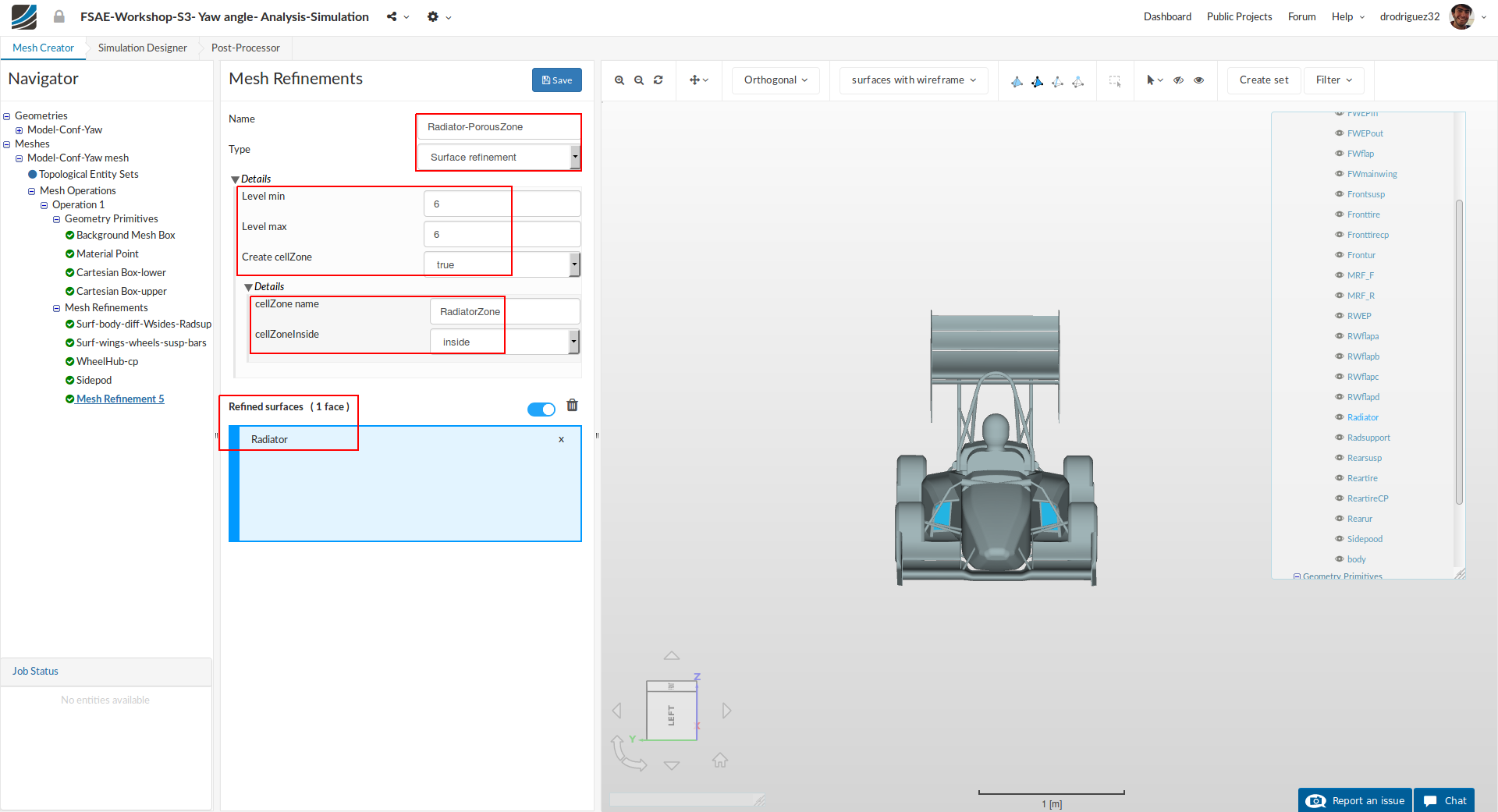
Task: Reset the viewer with the refresh icon
Action: click(658, 80)
